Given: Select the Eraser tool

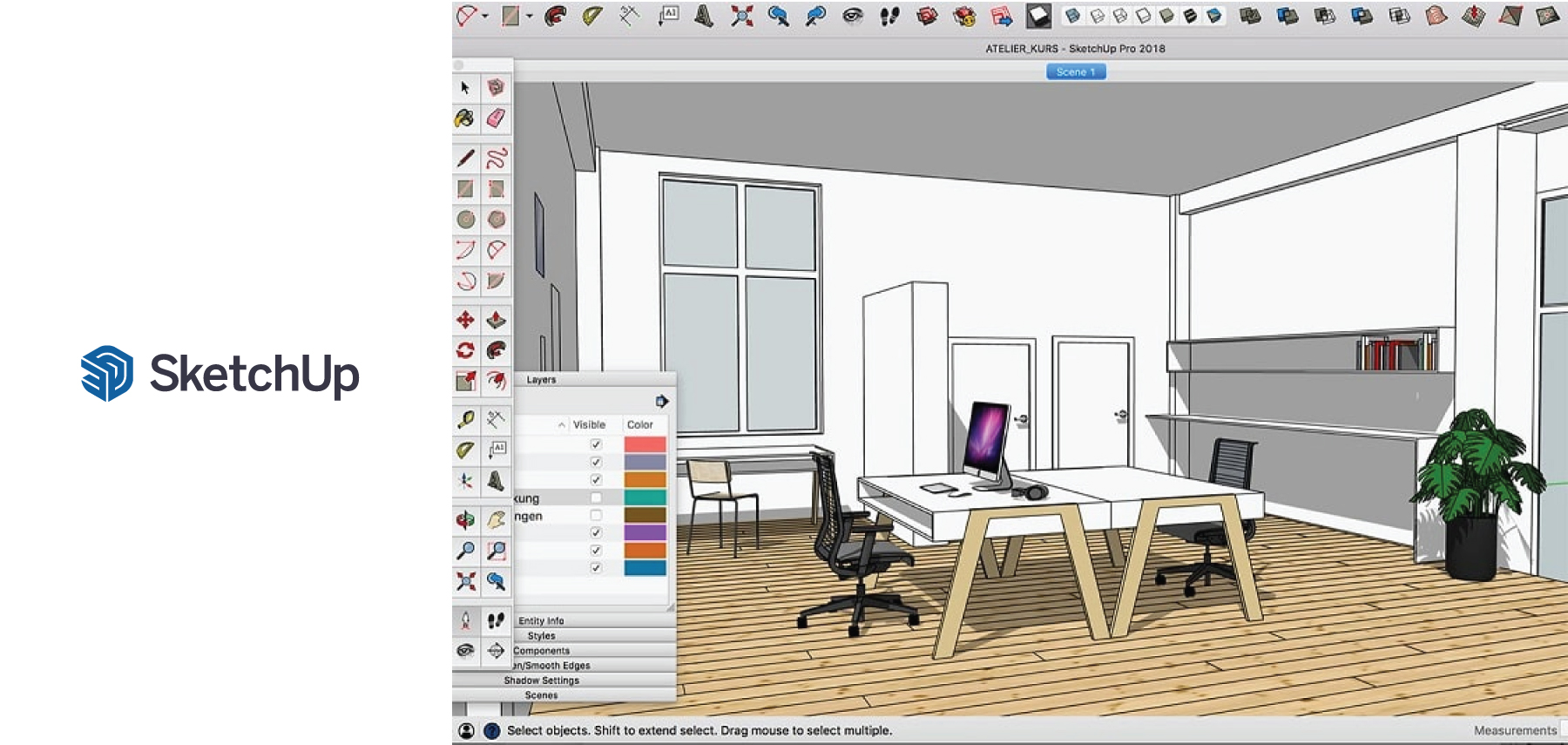Looking at the screenshot, I should [496, 119].
